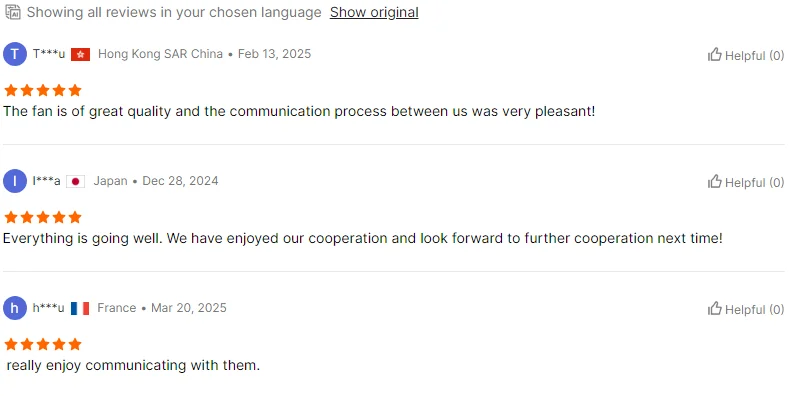806x396 pixels.
Task: Click the reviewer name T***u
Action: 49,54
